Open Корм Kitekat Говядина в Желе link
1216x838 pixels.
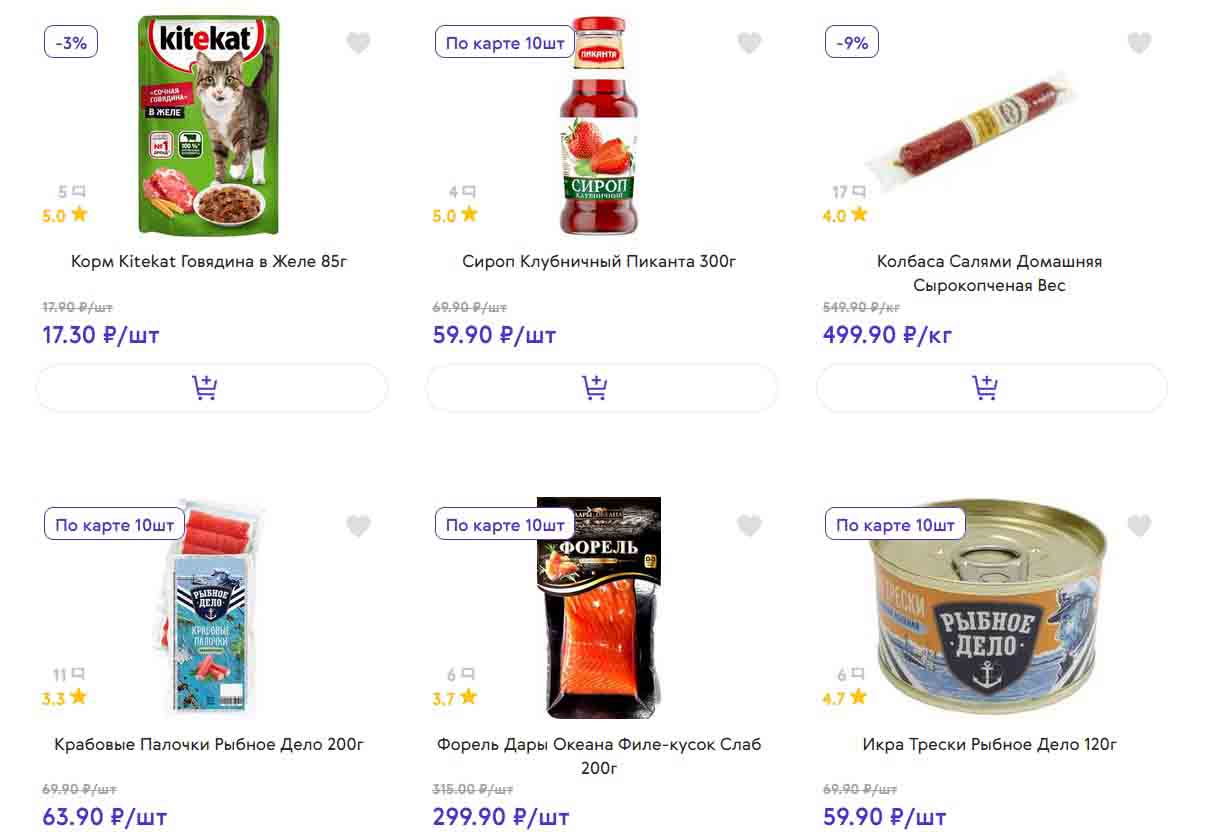pos(209,262)
